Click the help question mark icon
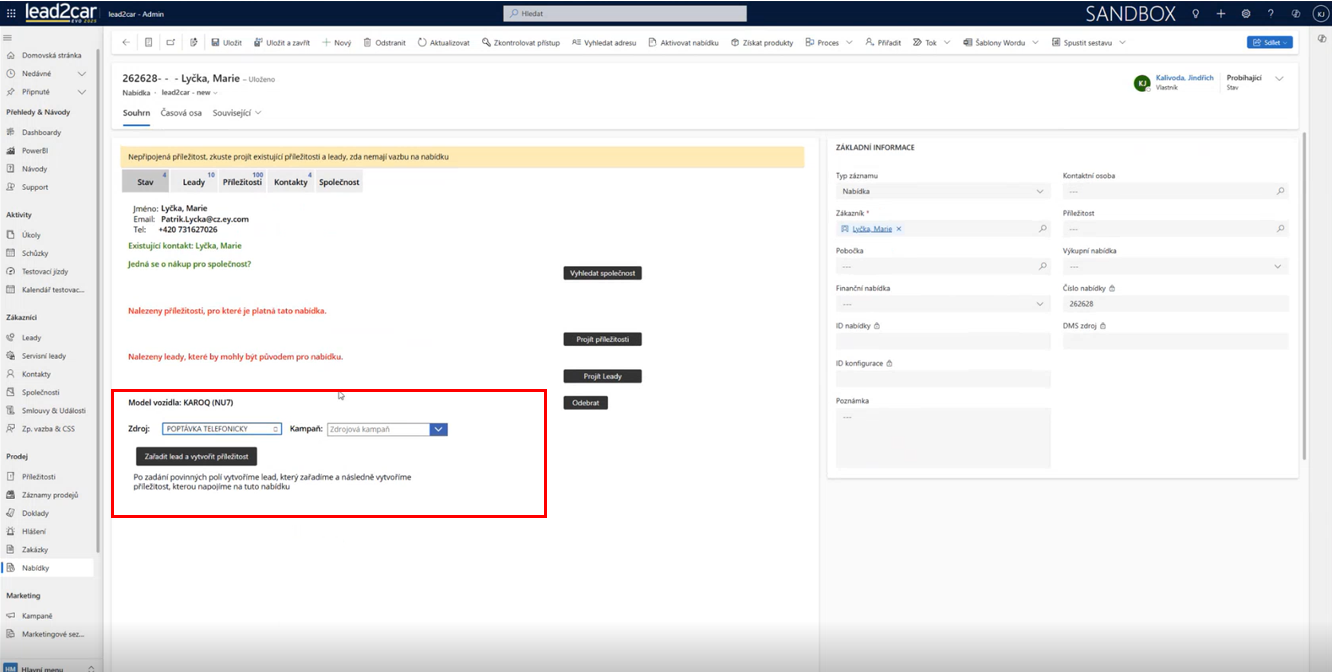This screenshot has width=1332, height=672. pos(1271,14)
